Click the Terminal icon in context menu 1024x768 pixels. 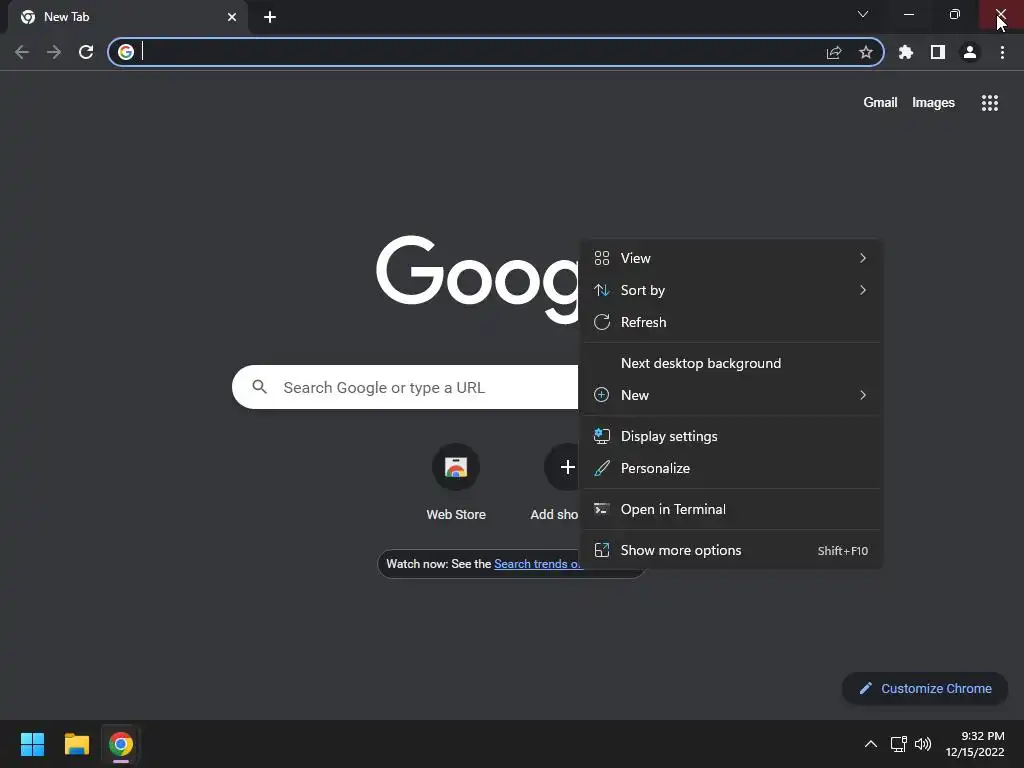coord(601,509)
